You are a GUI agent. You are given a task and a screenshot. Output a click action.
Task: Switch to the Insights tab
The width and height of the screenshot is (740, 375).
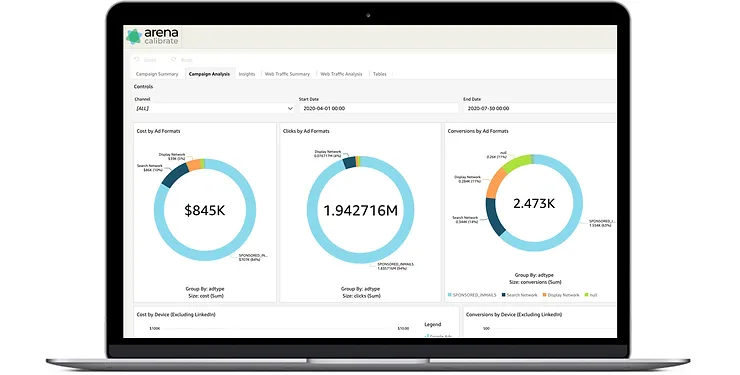coord(247,74)
